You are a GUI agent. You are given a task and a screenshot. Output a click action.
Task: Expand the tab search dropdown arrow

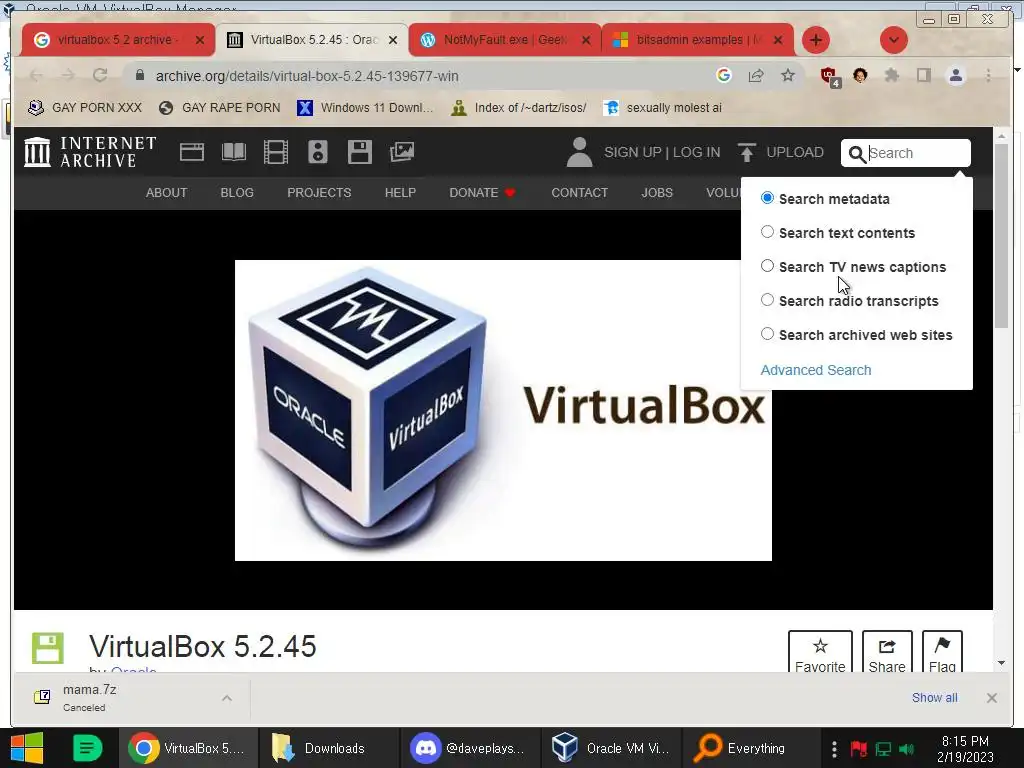(x=893, y=40)
